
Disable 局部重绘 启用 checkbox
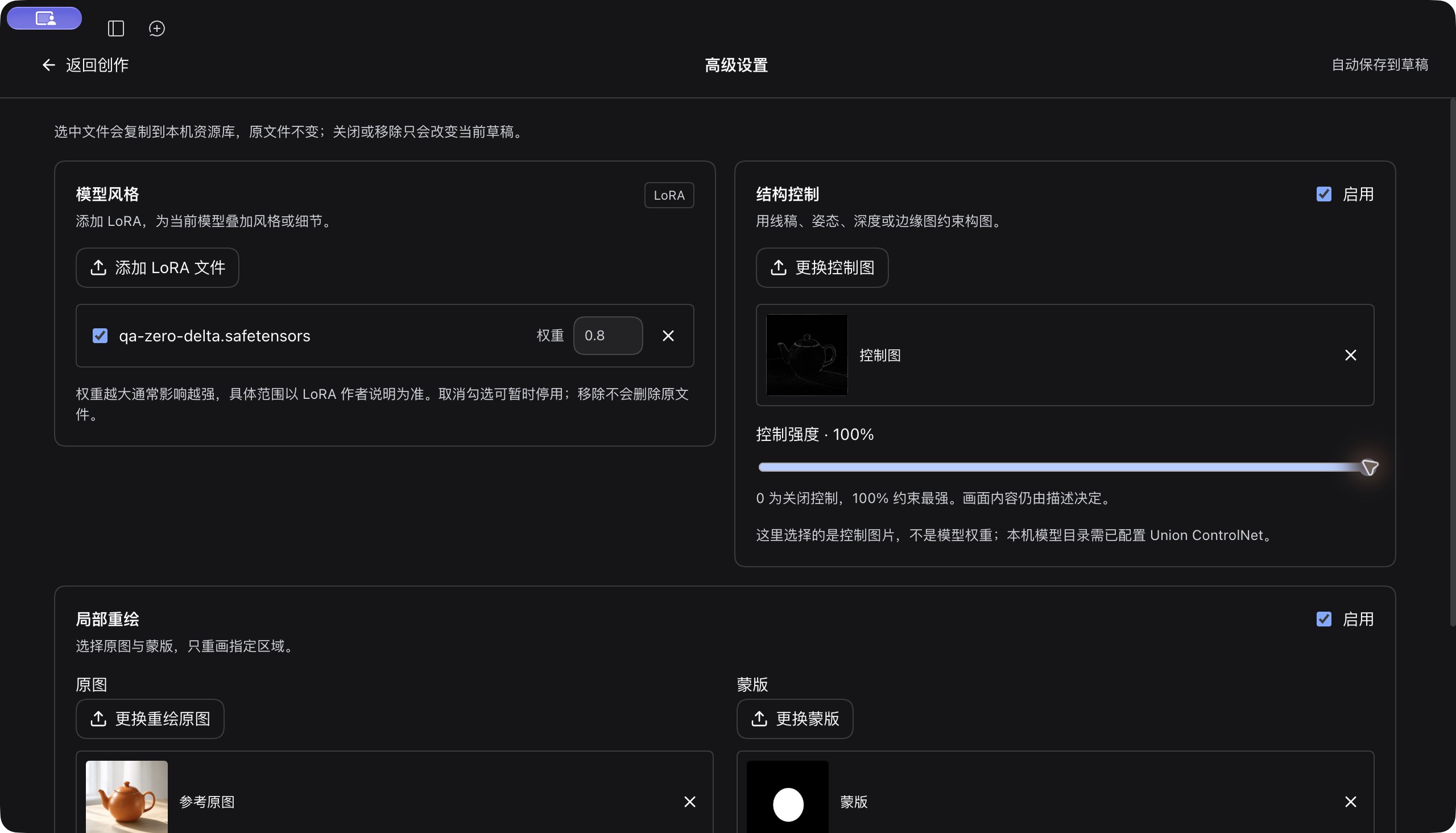1324,620
